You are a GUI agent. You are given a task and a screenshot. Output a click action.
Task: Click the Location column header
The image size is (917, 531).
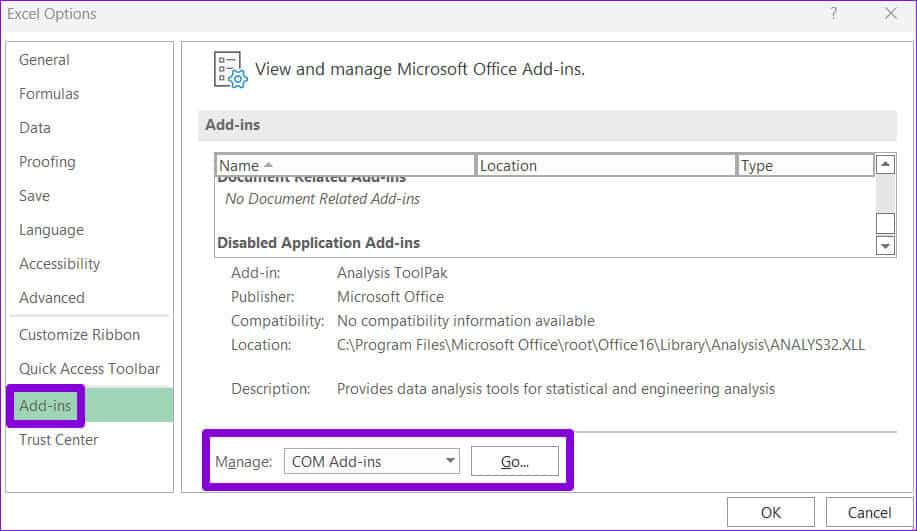coord(606,165)
